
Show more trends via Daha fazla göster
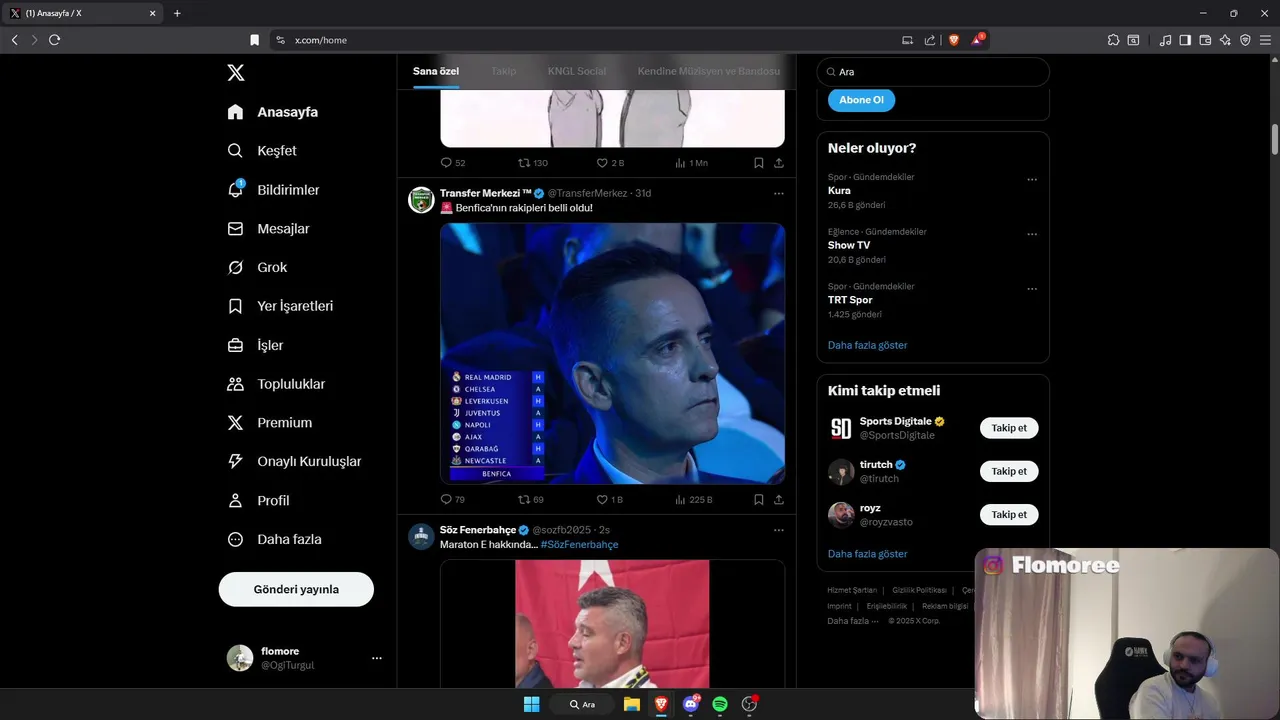click(x=868, y=345)
